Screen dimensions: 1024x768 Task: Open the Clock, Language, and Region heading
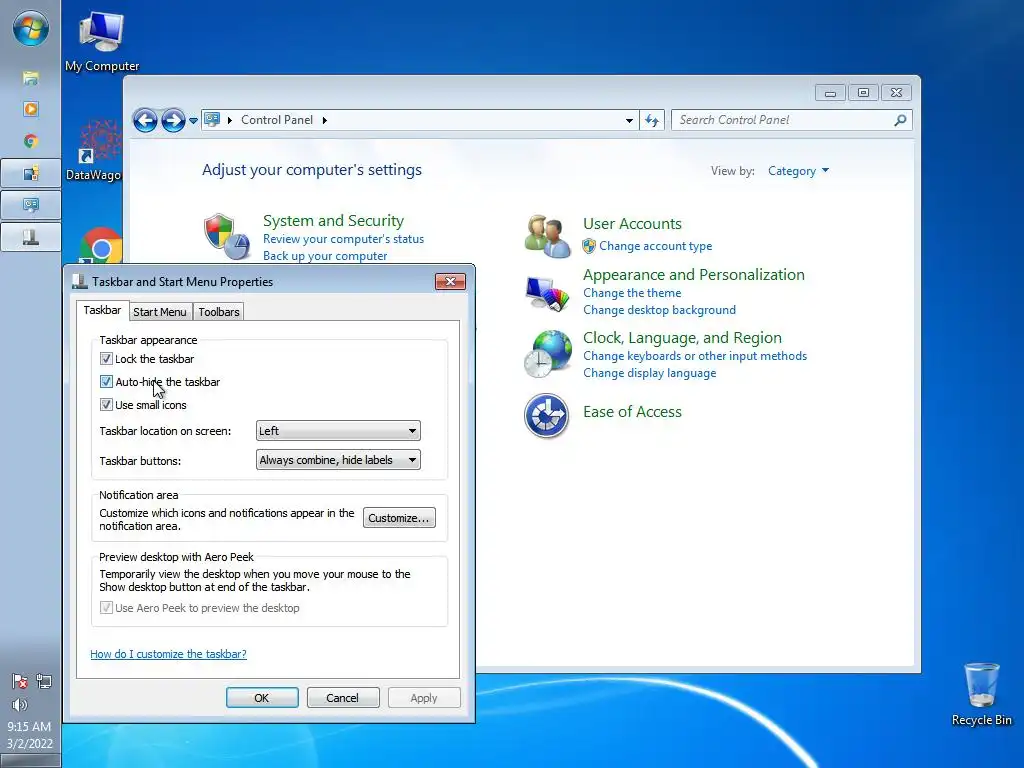click(682, 338)
